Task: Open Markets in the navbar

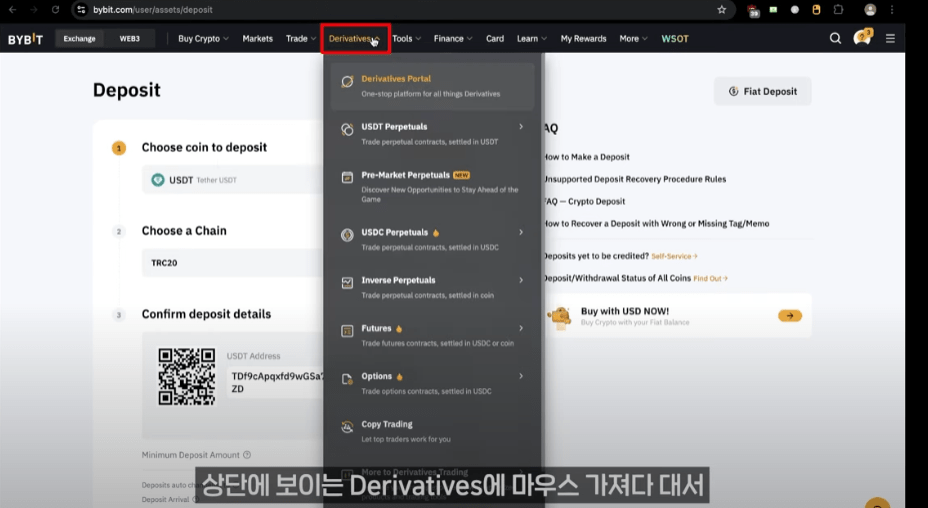Action: coord(257,38)
